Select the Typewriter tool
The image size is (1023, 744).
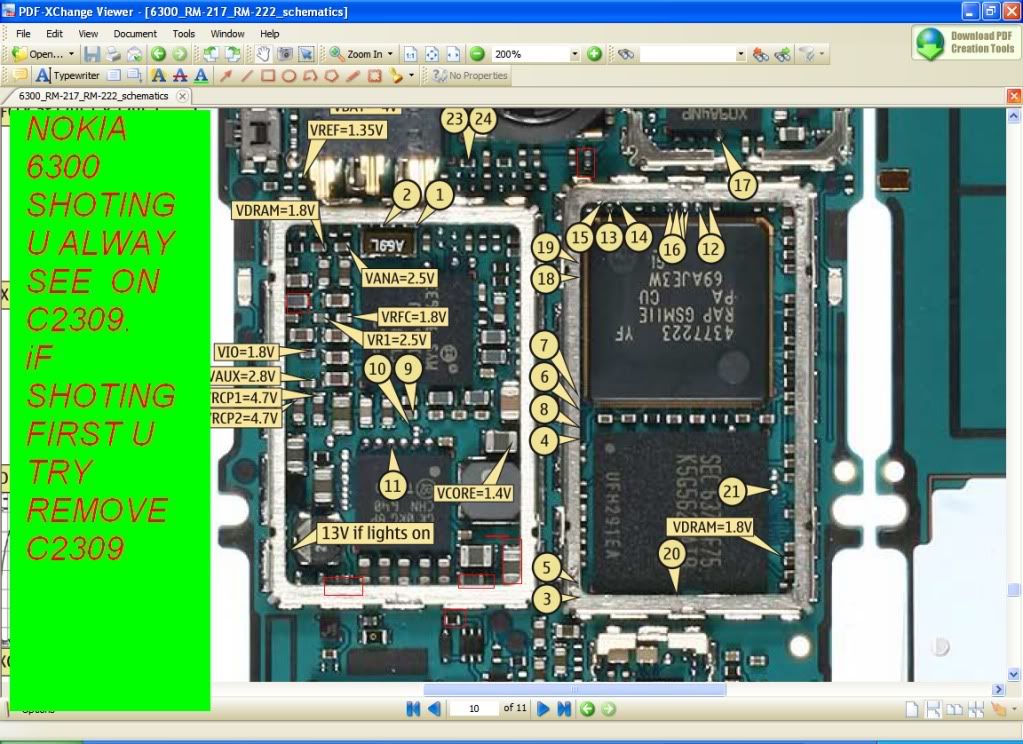(68, 76)
